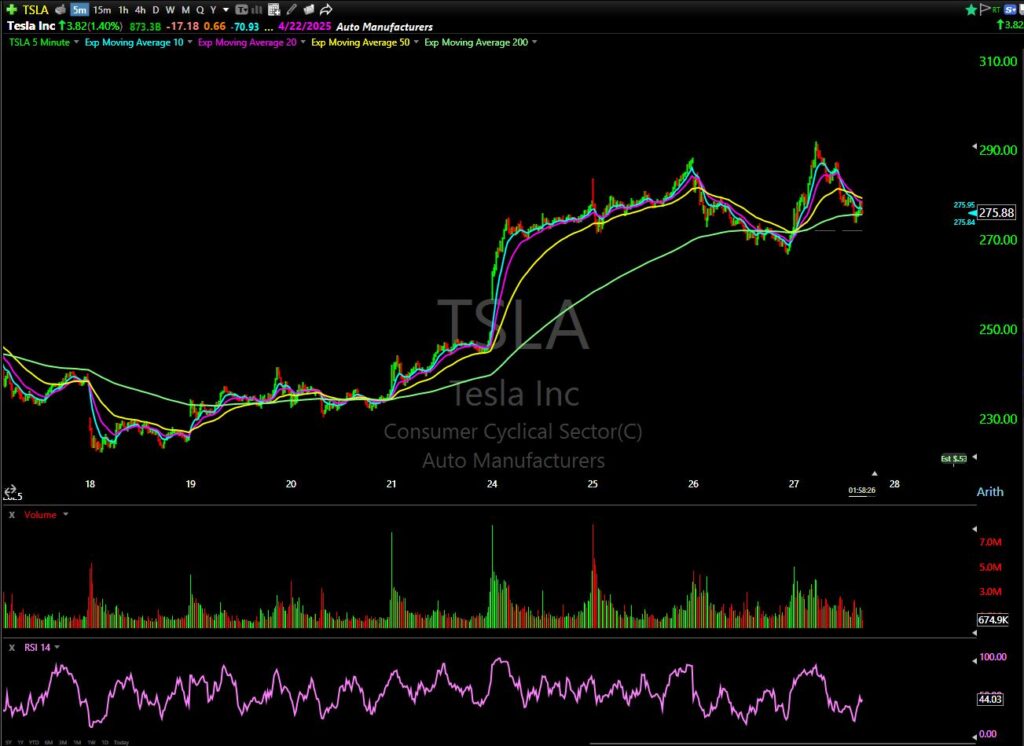The height and width of the screenshot is (746, 1024).
Task: Close the RSI 14 pane with X
Action: pyautogui.click(x=11, y=647)
